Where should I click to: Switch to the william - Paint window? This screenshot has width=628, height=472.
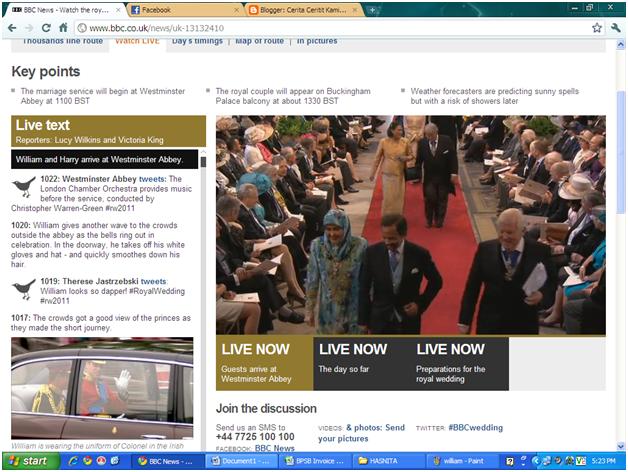[x=462, y=461]
